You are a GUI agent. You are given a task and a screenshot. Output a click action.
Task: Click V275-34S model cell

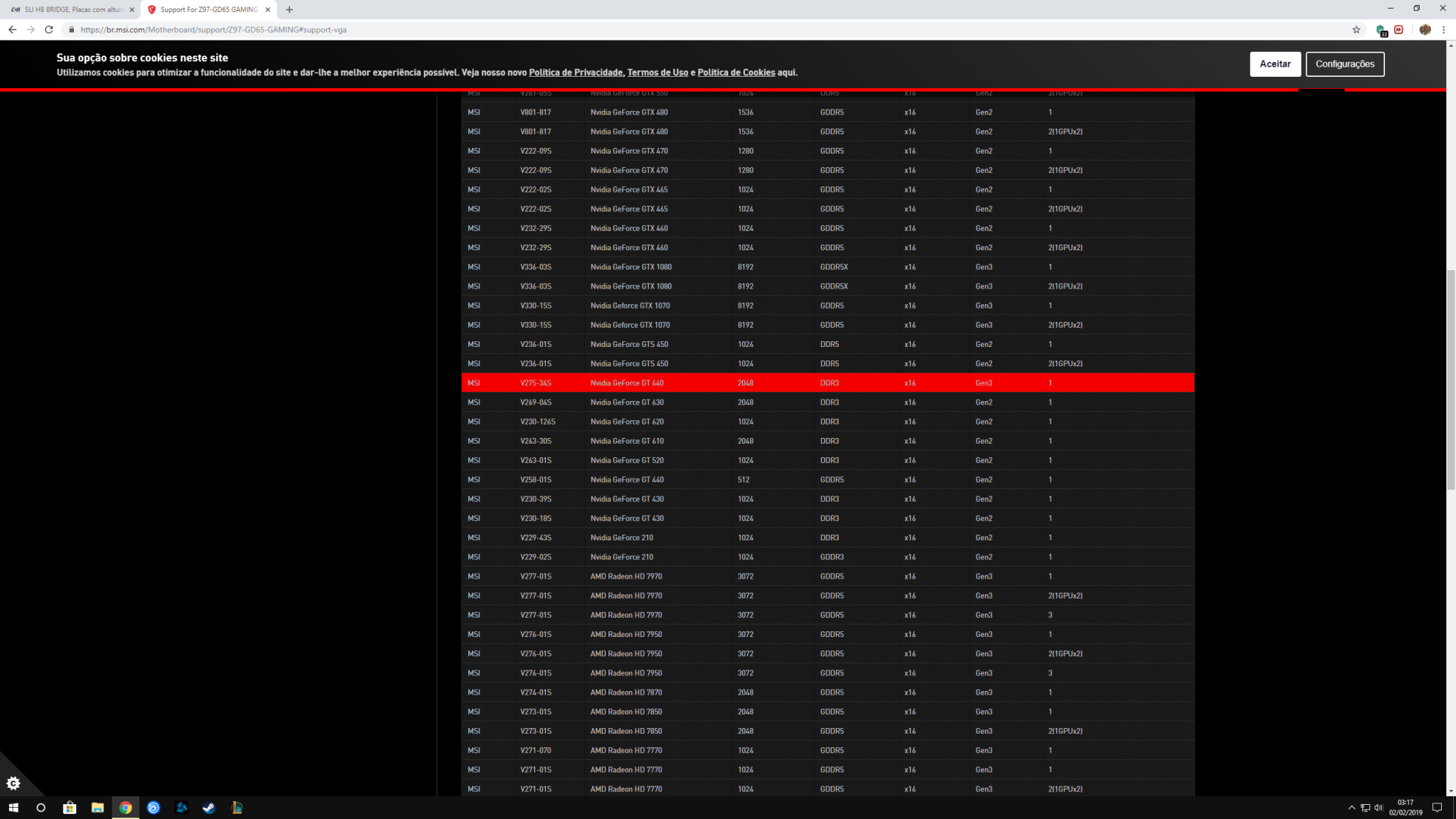point(536,383)
